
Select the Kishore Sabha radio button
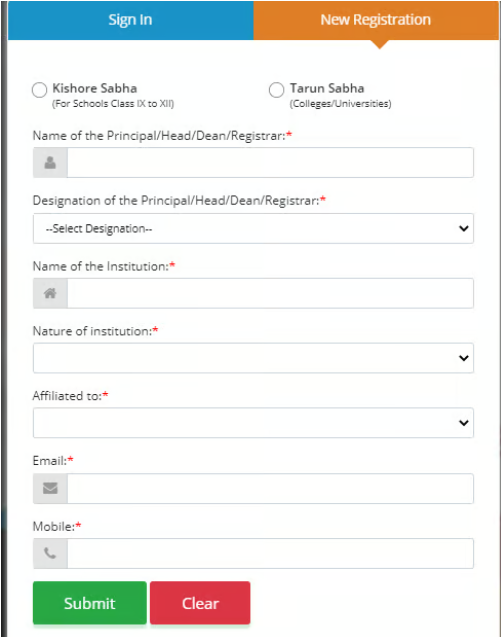pyautogui.click(x=39, y=90)
